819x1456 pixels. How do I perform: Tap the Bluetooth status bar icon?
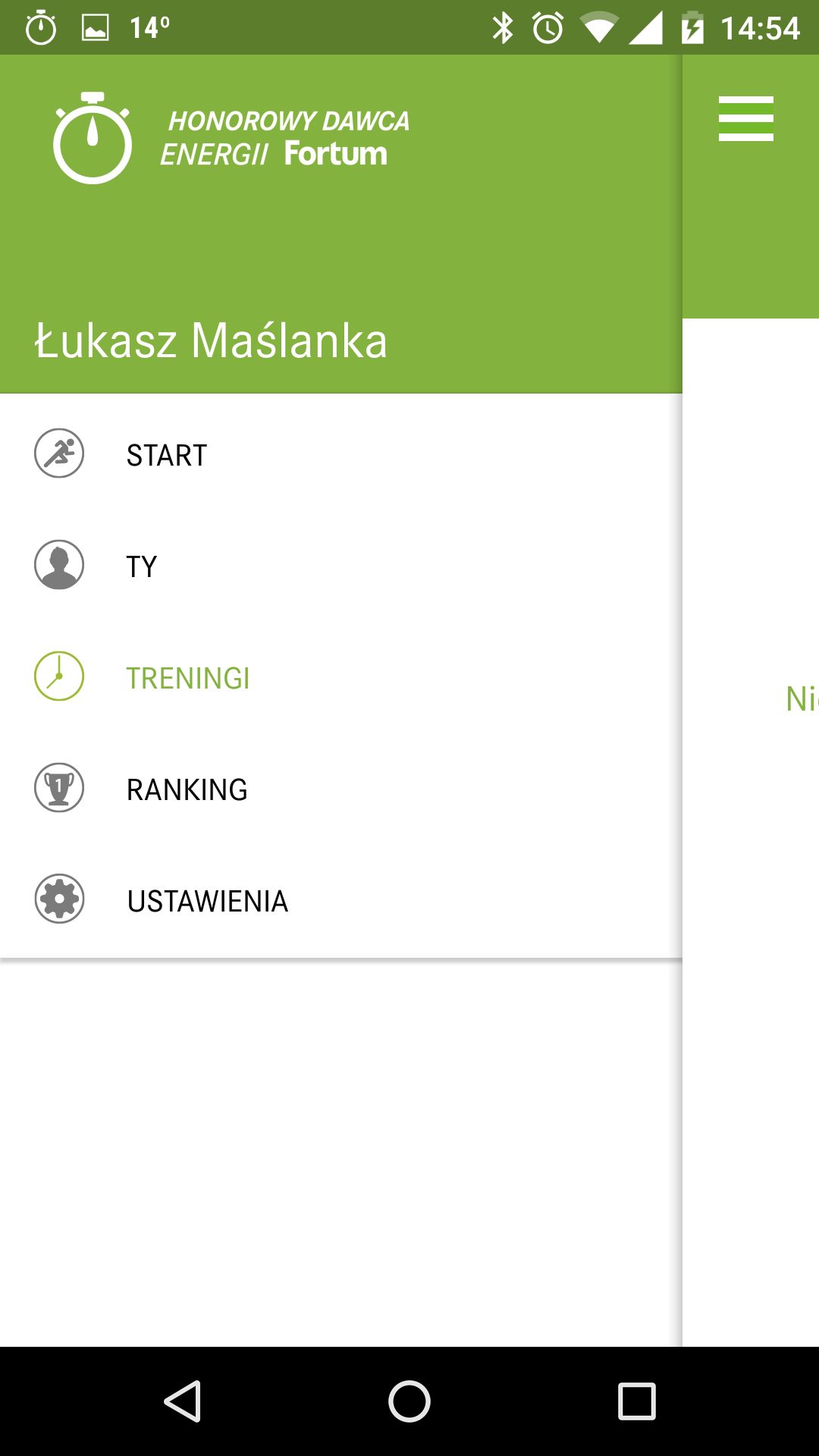coord(502,28)
